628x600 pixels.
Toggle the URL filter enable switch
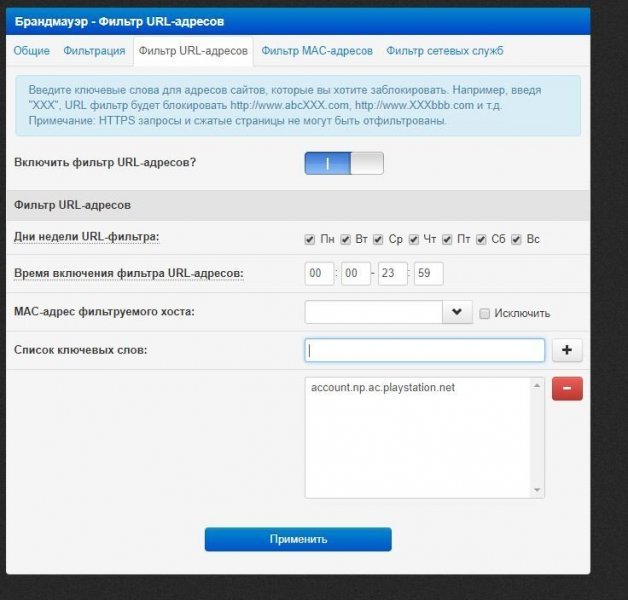coord(344,163)
